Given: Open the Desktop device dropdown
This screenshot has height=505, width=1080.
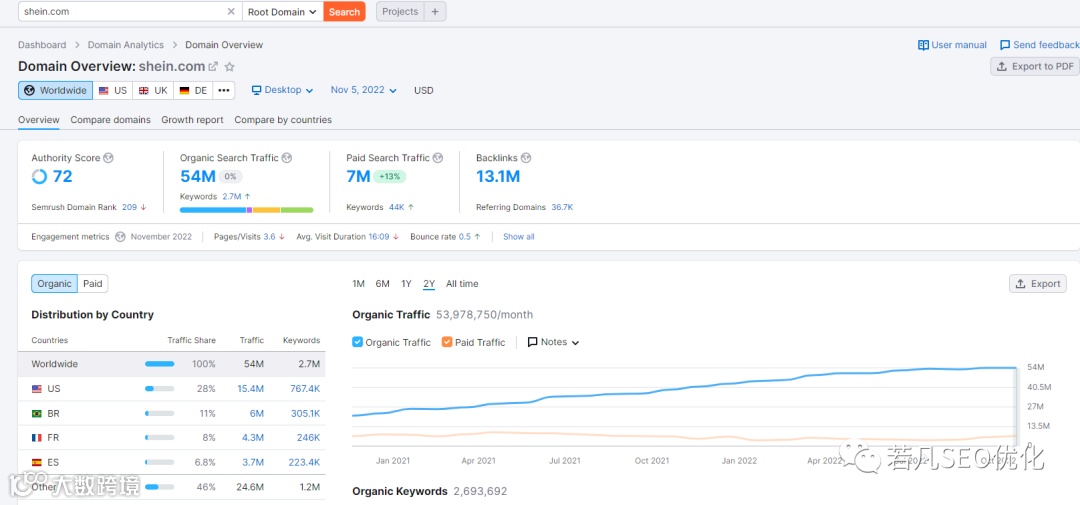Looking at the screenshot, I should (282, 90).
